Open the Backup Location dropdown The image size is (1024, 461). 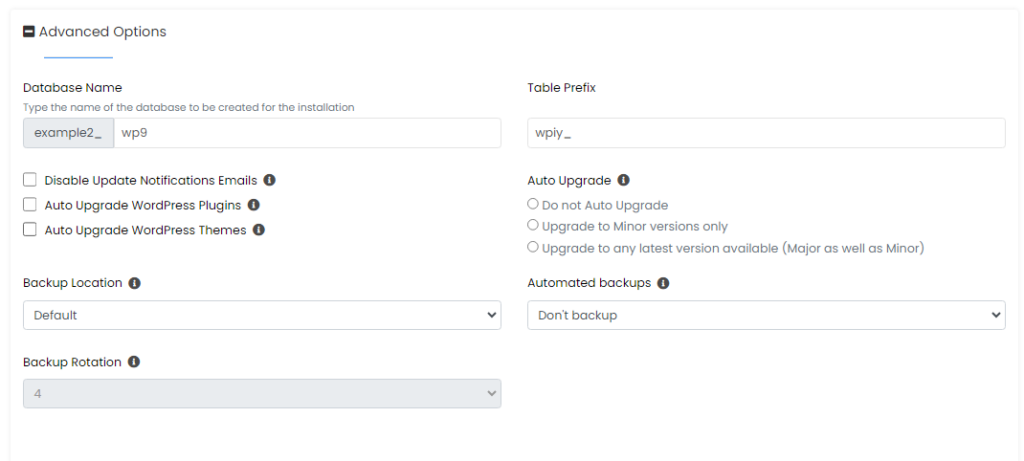(x=262, y=315)
